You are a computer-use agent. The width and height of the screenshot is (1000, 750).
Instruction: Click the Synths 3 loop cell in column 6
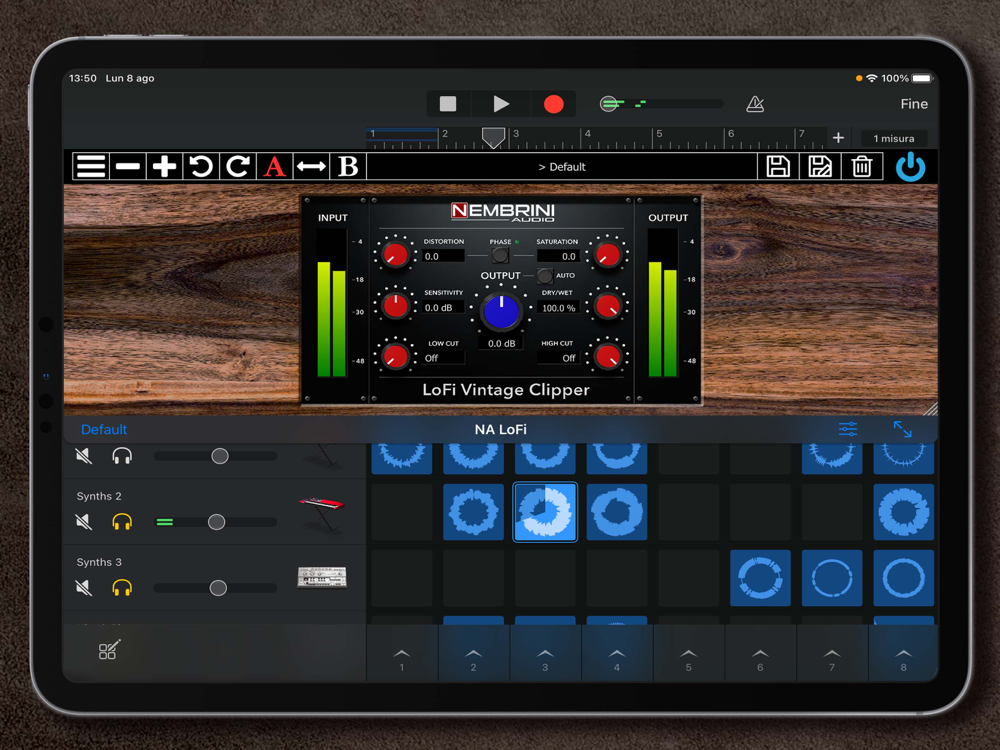pyautogui.click(x=760, y=578)
